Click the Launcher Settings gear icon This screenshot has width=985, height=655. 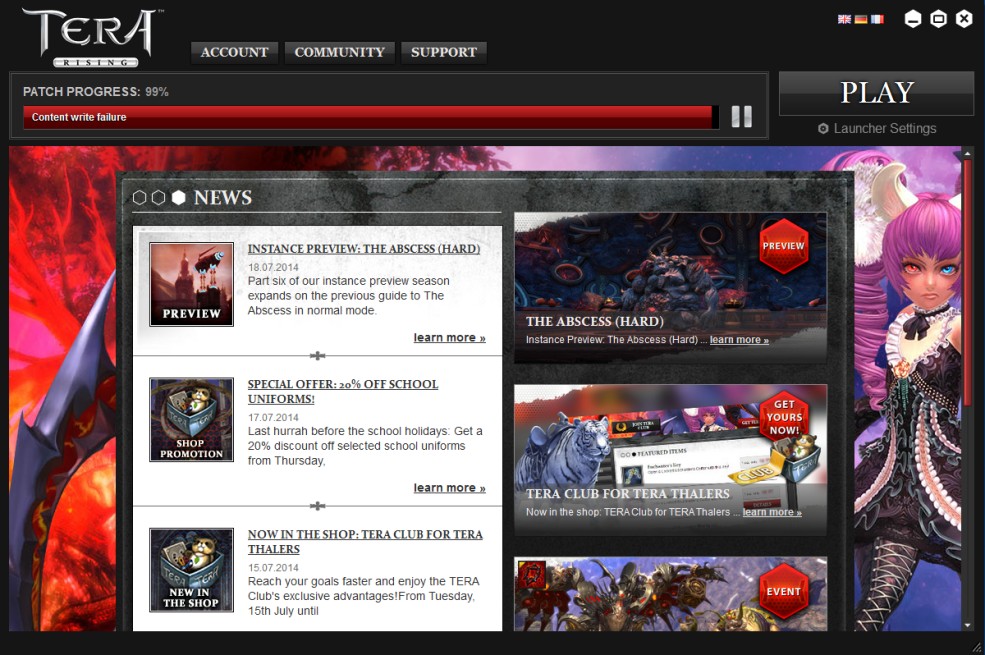click(x=823, y=129)
